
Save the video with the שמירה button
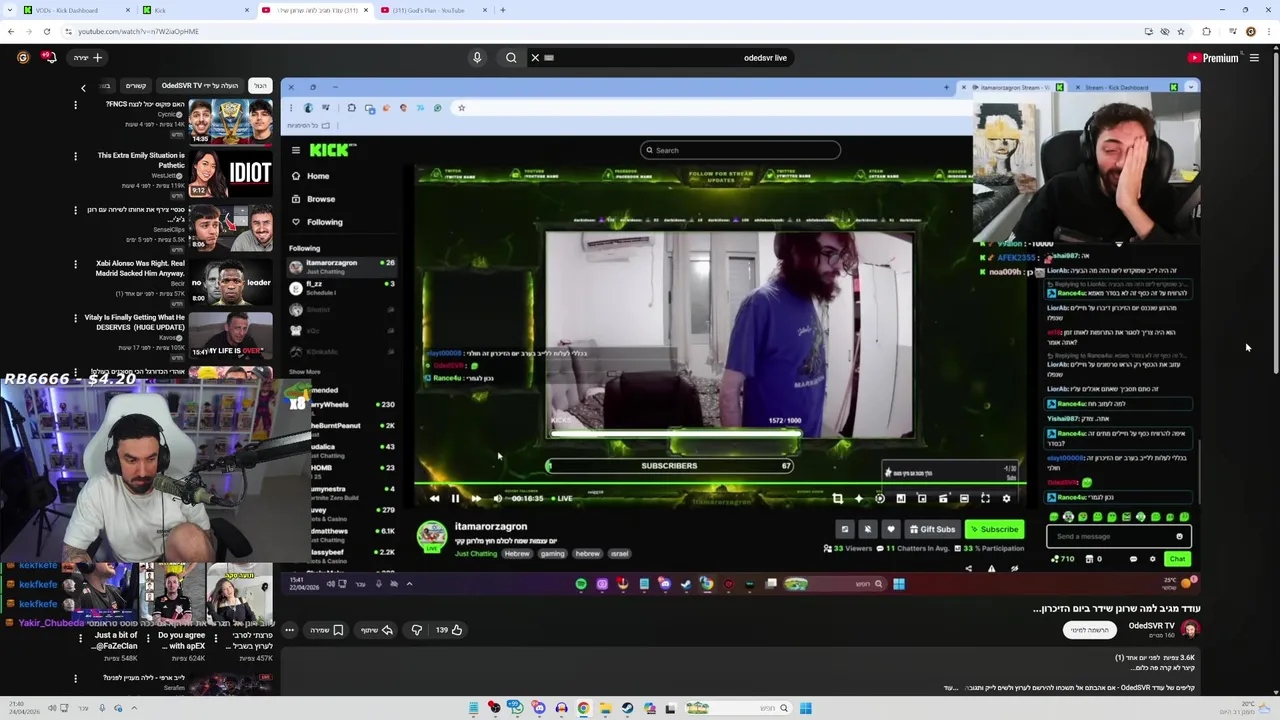(x=327, y=630)
